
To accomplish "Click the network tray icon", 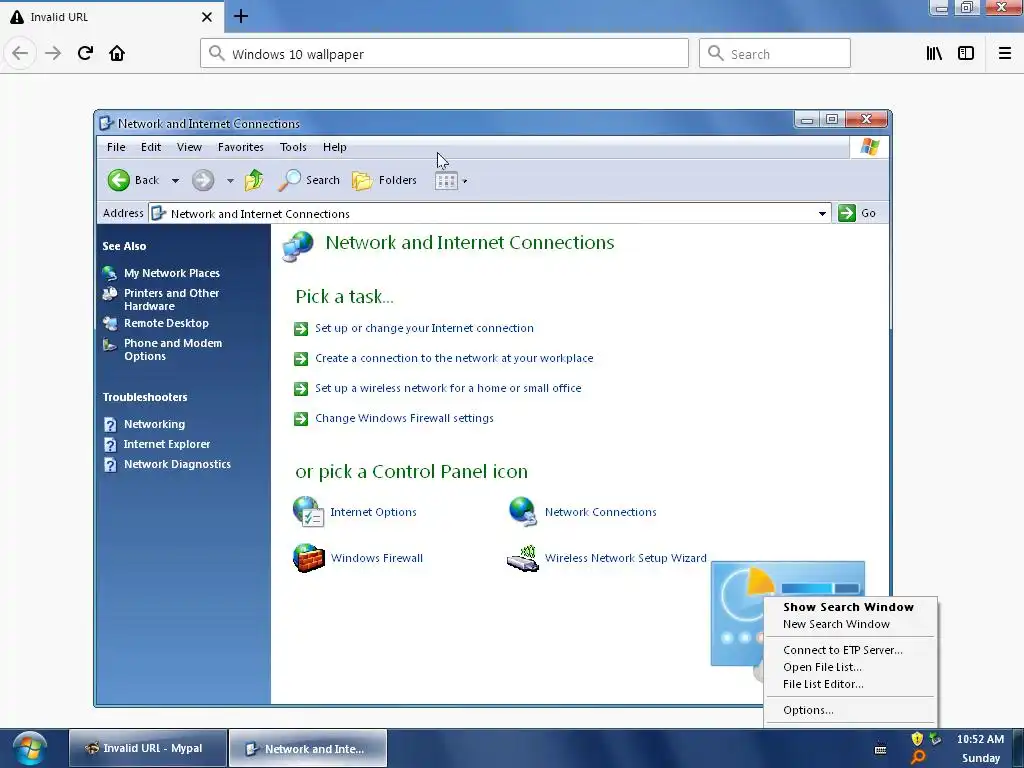I will pyautogui.click(x=935, y=739).
